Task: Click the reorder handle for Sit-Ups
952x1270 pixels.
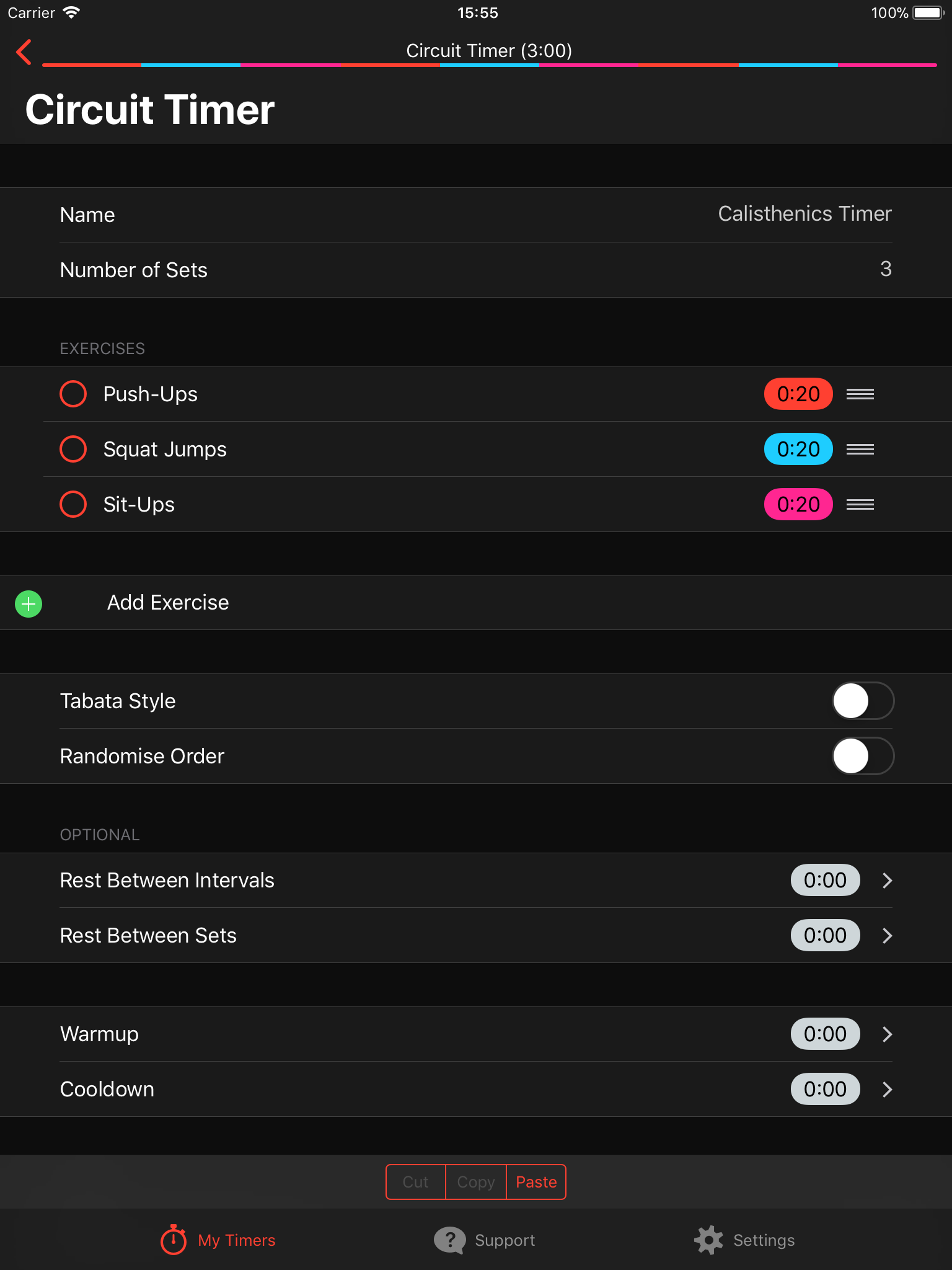Action: click(860, 504)
